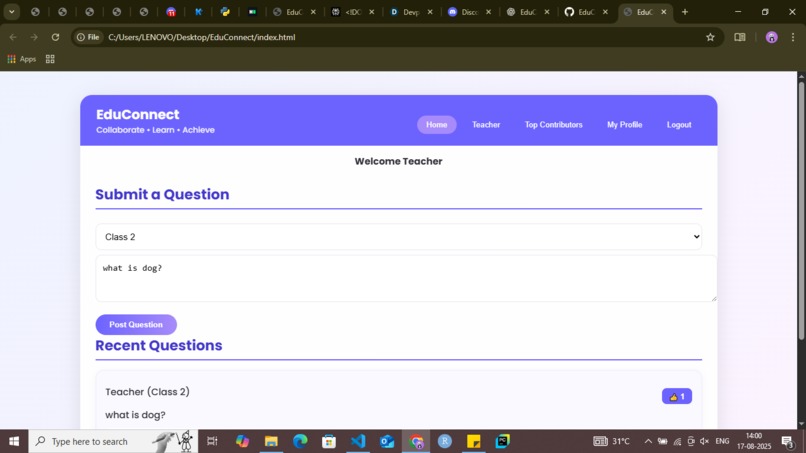Open the tab groups grid icon
The height and width of the screenshot is (453, 806).
[50, 59]
